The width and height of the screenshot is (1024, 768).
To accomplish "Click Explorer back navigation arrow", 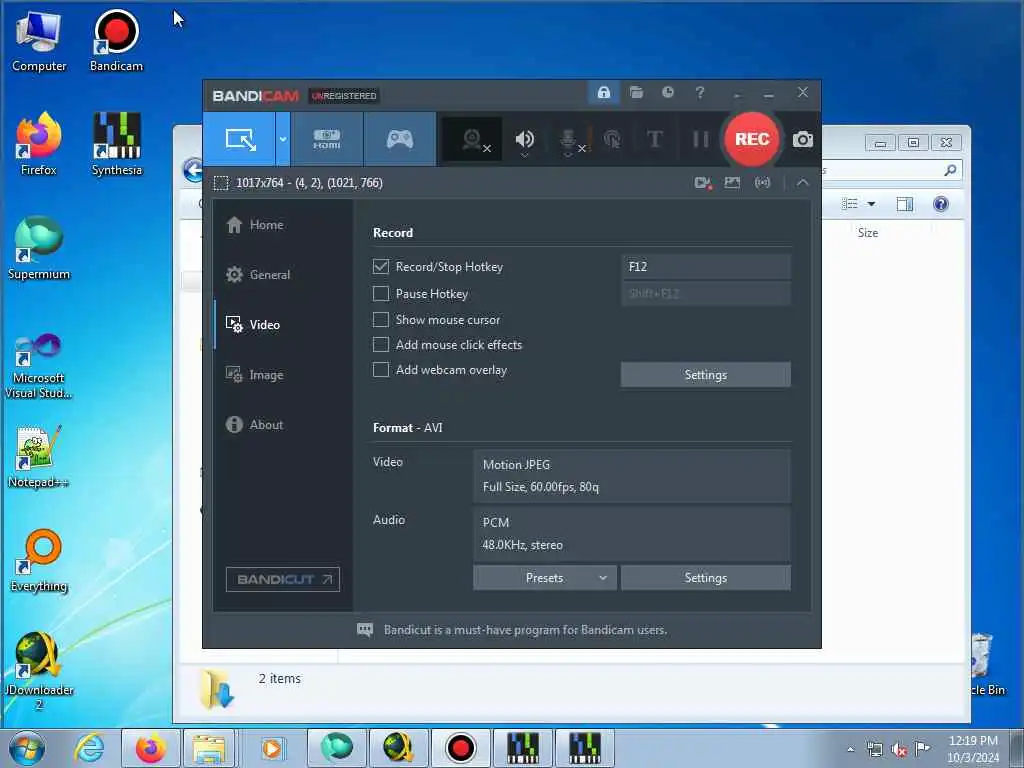I will [193, 170].
